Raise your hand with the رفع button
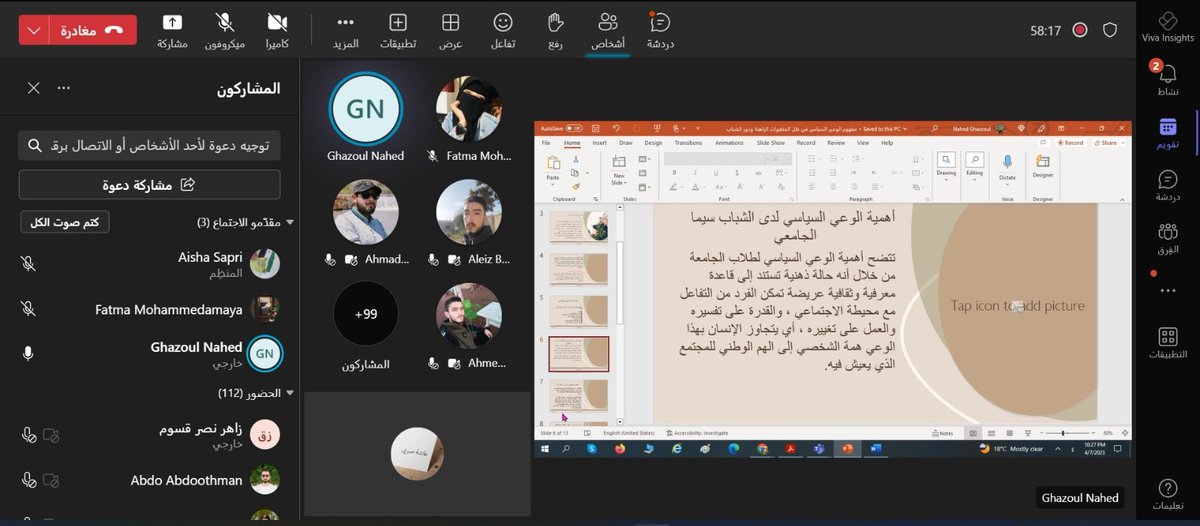 click(555, 30)
